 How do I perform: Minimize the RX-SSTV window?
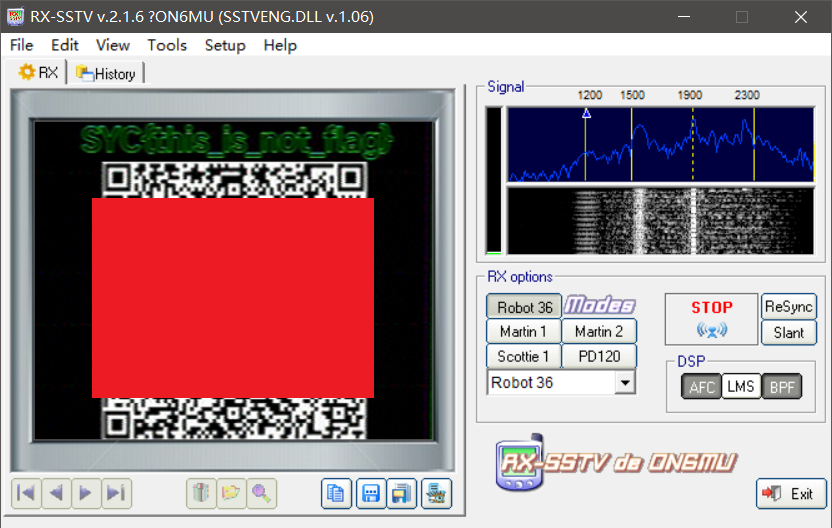tap(684, 16)
